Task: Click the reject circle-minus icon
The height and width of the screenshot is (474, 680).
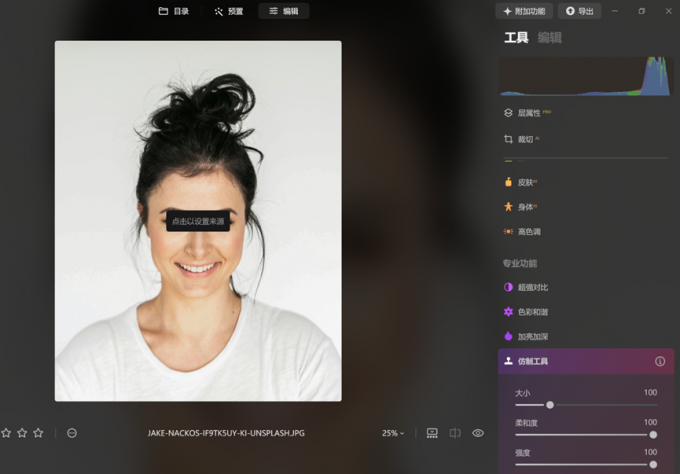Action: [72, 433]
